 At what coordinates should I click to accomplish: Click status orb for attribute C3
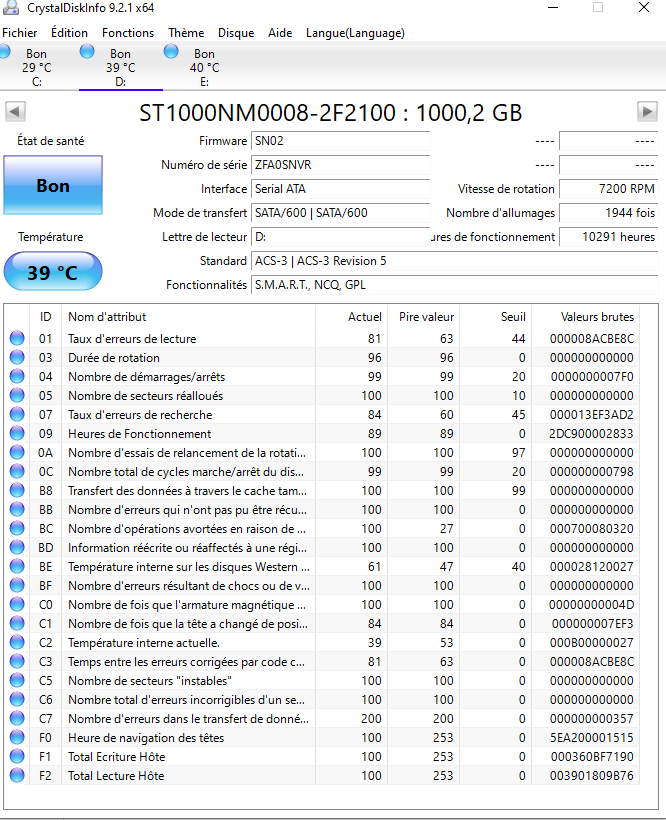(17, 661)
